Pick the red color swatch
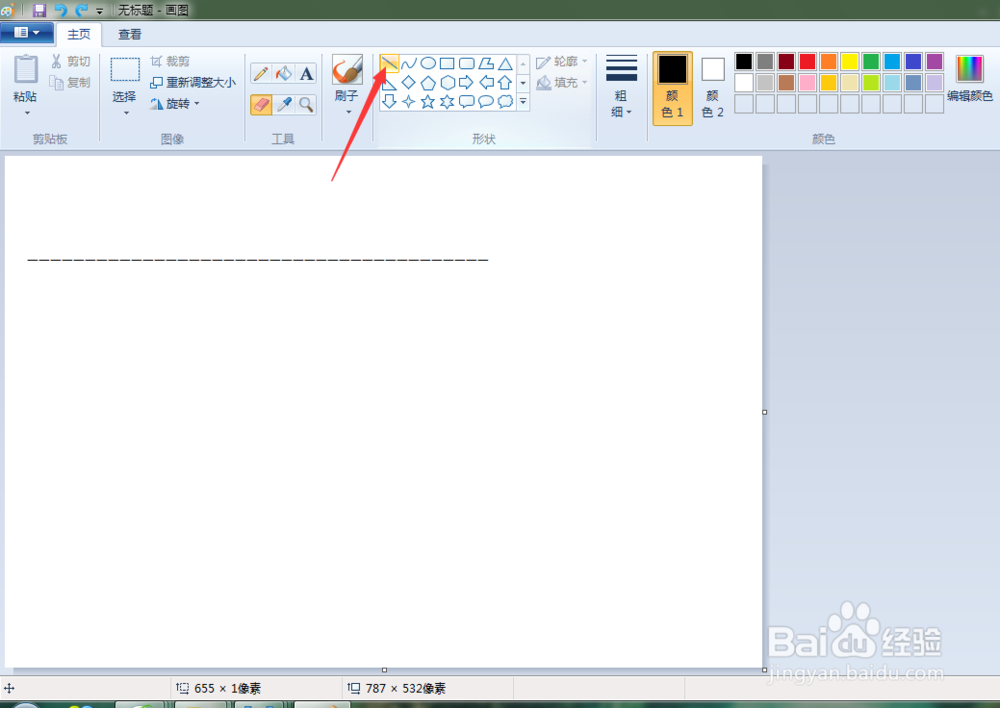Image resolution: width=1000 pixels, height=708 pixels. (x=807, y=61)
